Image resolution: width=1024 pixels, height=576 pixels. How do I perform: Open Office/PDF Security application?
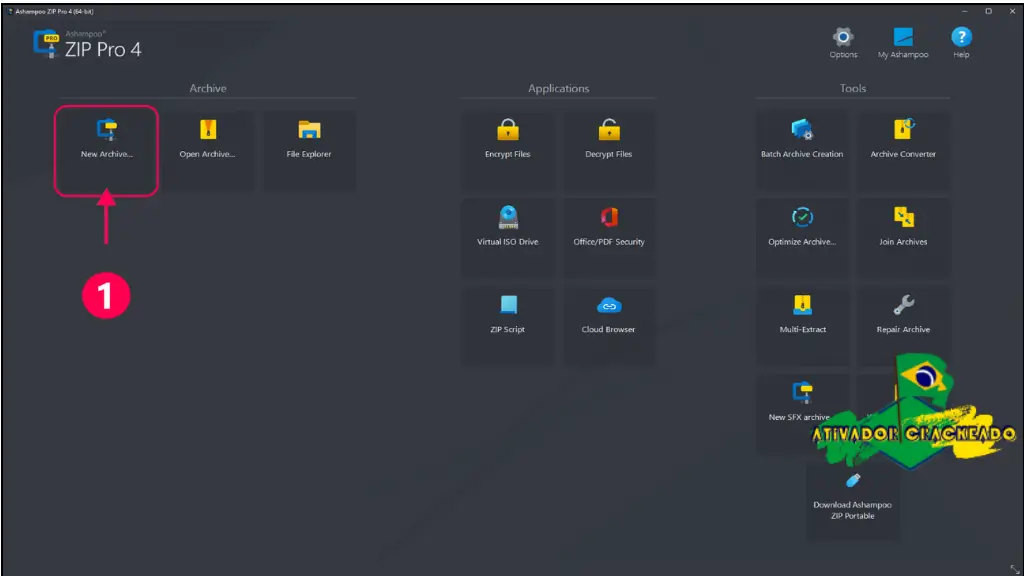609,238
